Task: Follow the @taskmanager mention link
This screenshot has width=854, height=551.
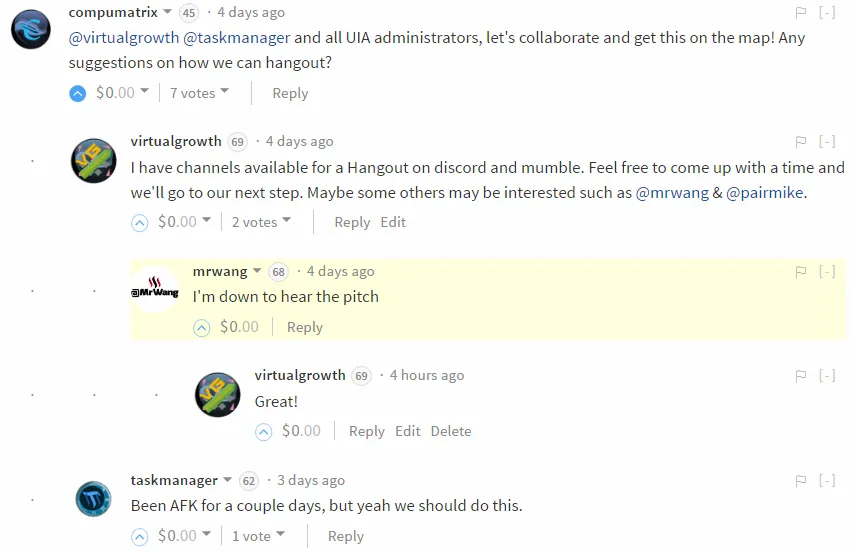Action: tap(236, 38)
